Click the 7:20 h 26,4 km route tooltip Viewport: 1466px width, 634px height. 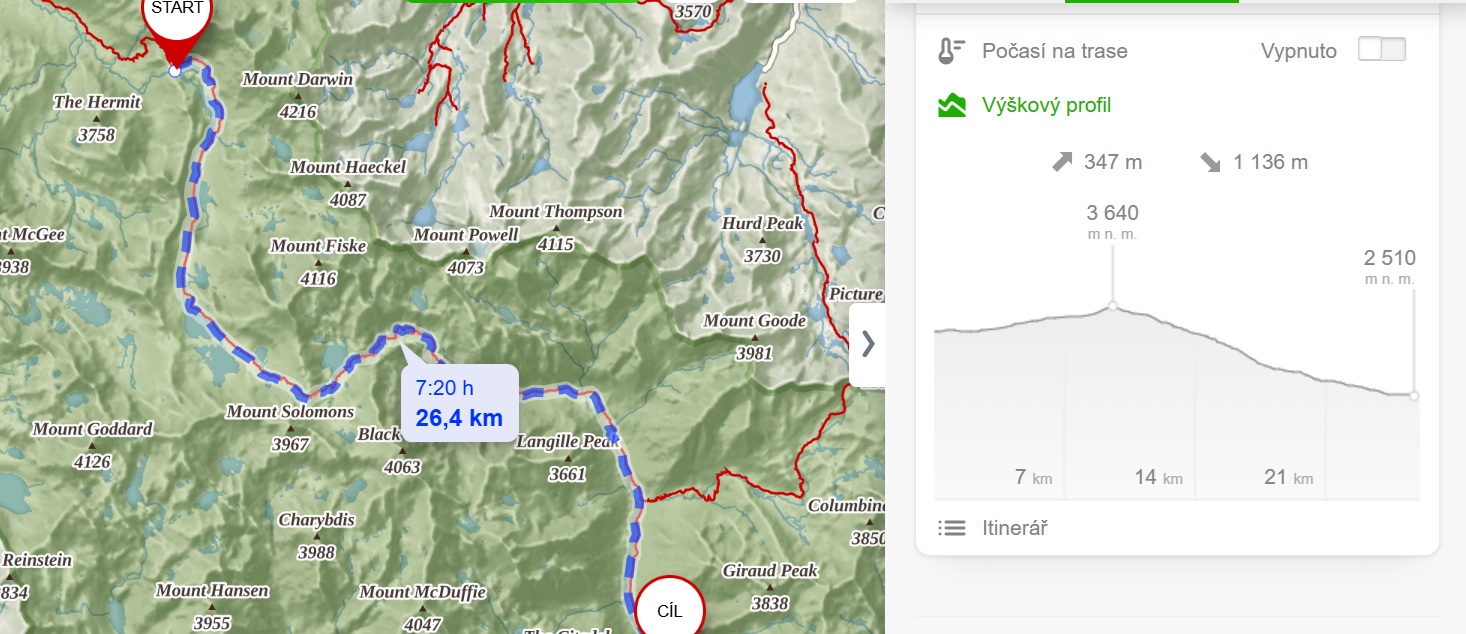459,403
